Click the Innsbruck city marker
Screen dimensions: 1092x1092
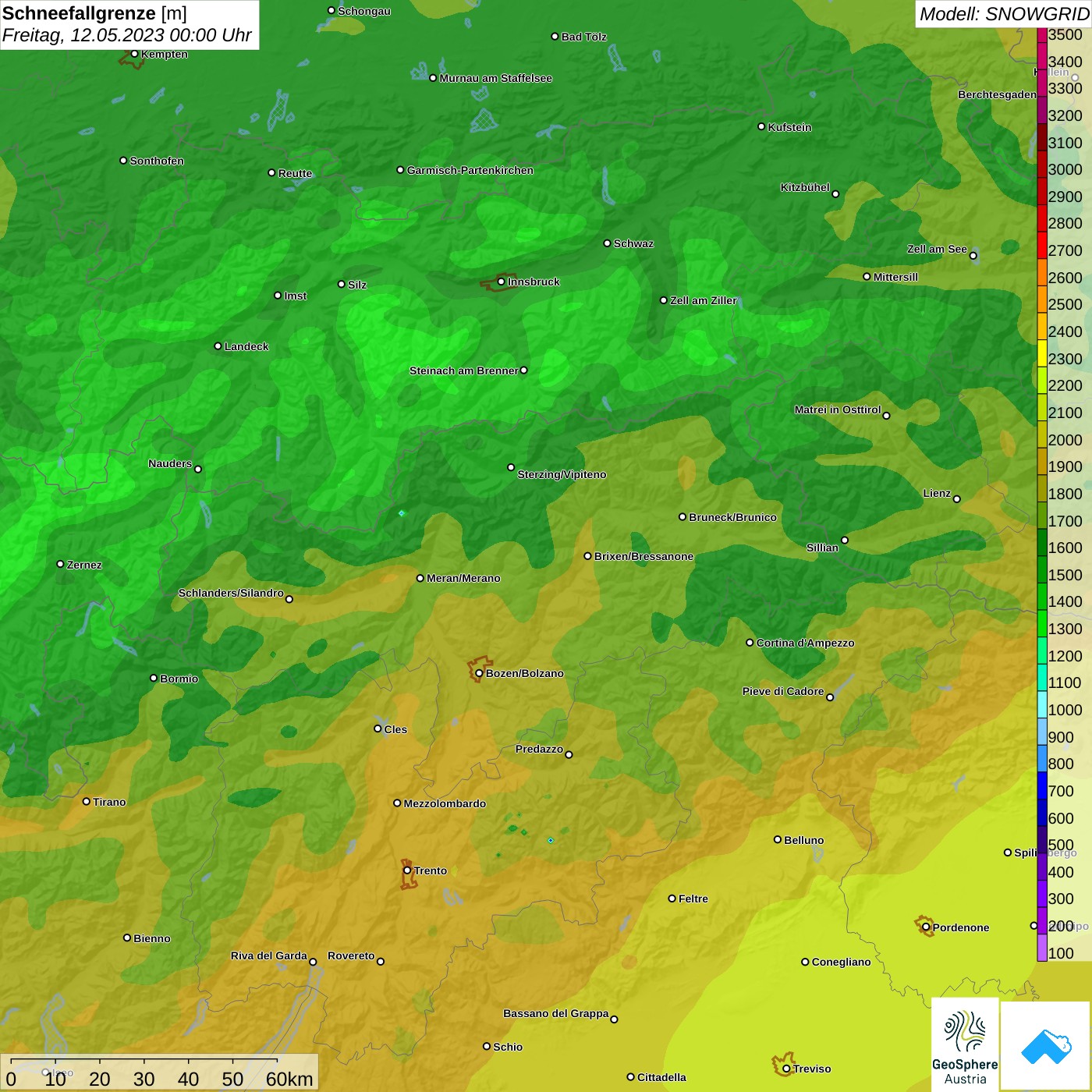pos(502,282)
